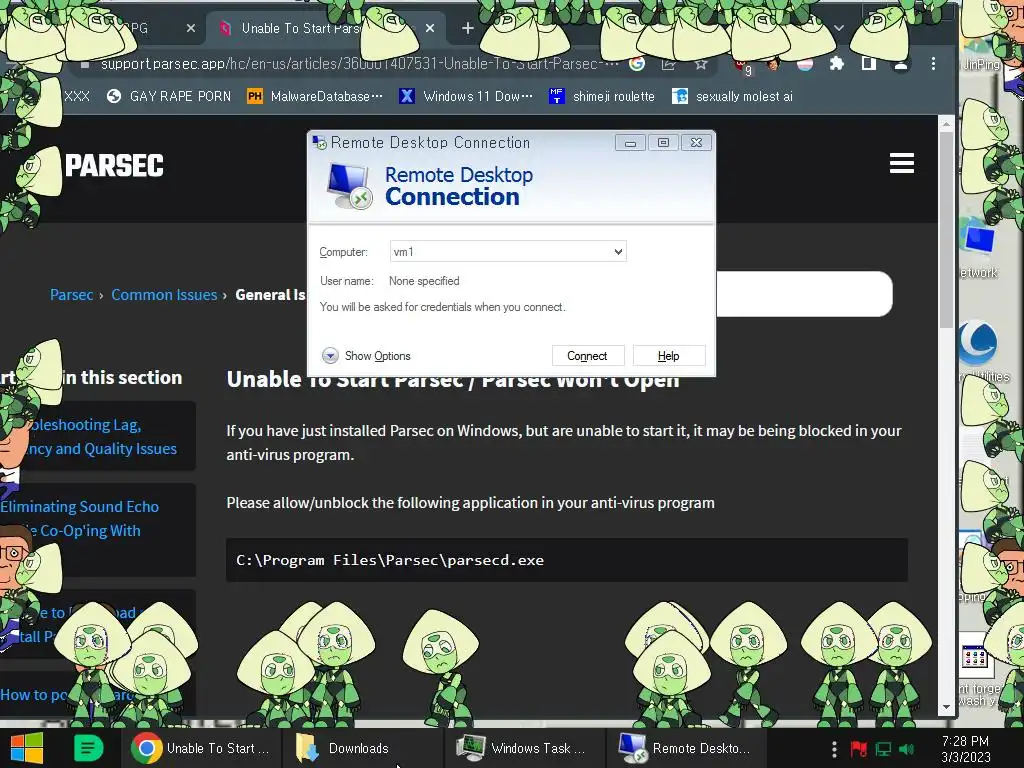This screenshot has width=1024, height=768.
Task: Click Parsec breadcrumb link
Action: coord(71,295)
